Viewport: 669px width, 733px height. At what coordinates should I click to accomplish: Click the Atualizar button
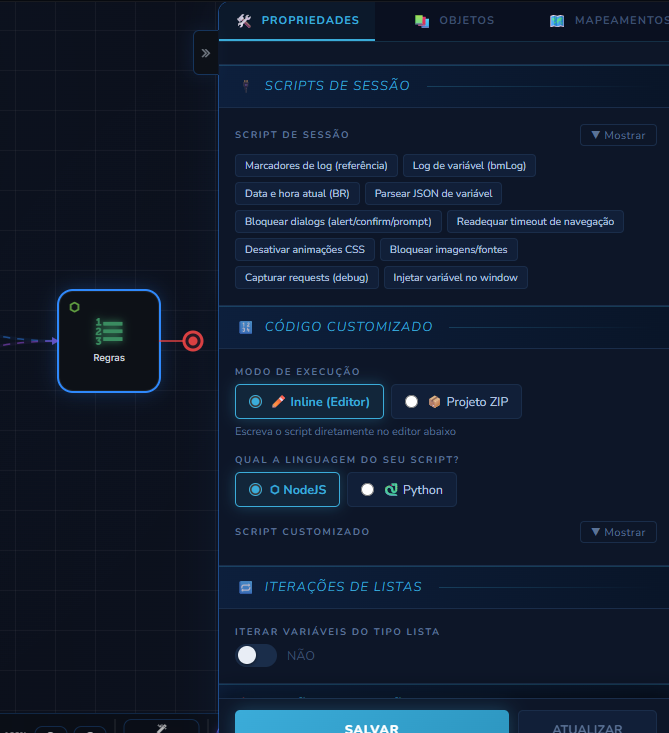pyautogui.click(x=587, y=722)
